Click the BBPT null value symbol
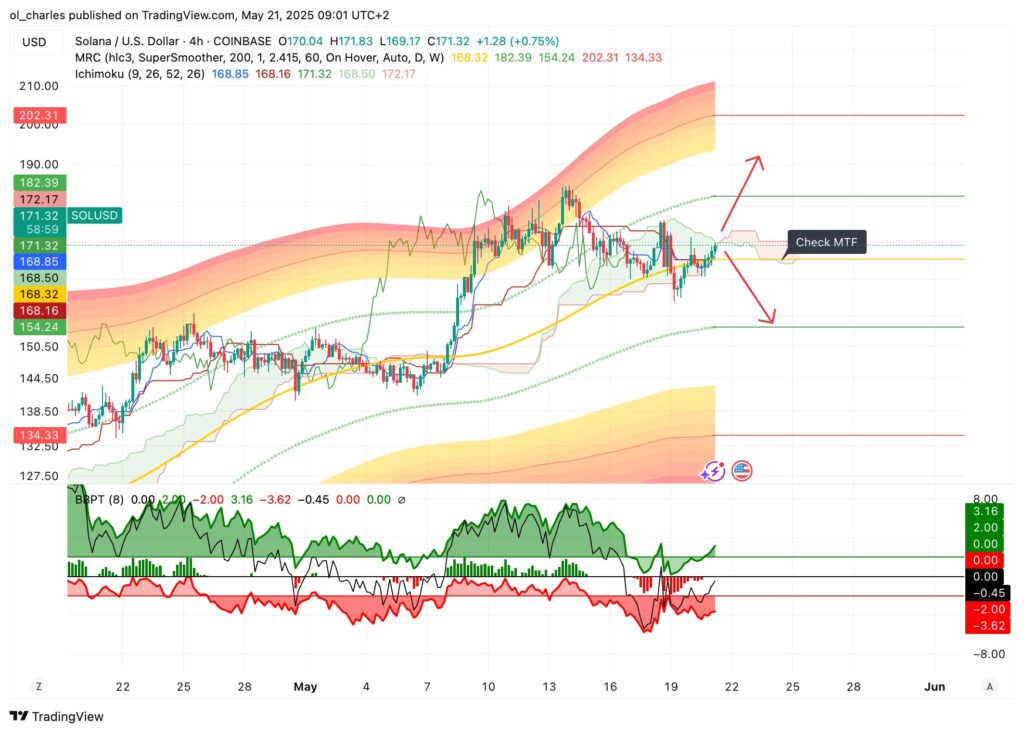The height and width of the screenshot is (733, 1024). pyautogui.click(x=401, y=500)
